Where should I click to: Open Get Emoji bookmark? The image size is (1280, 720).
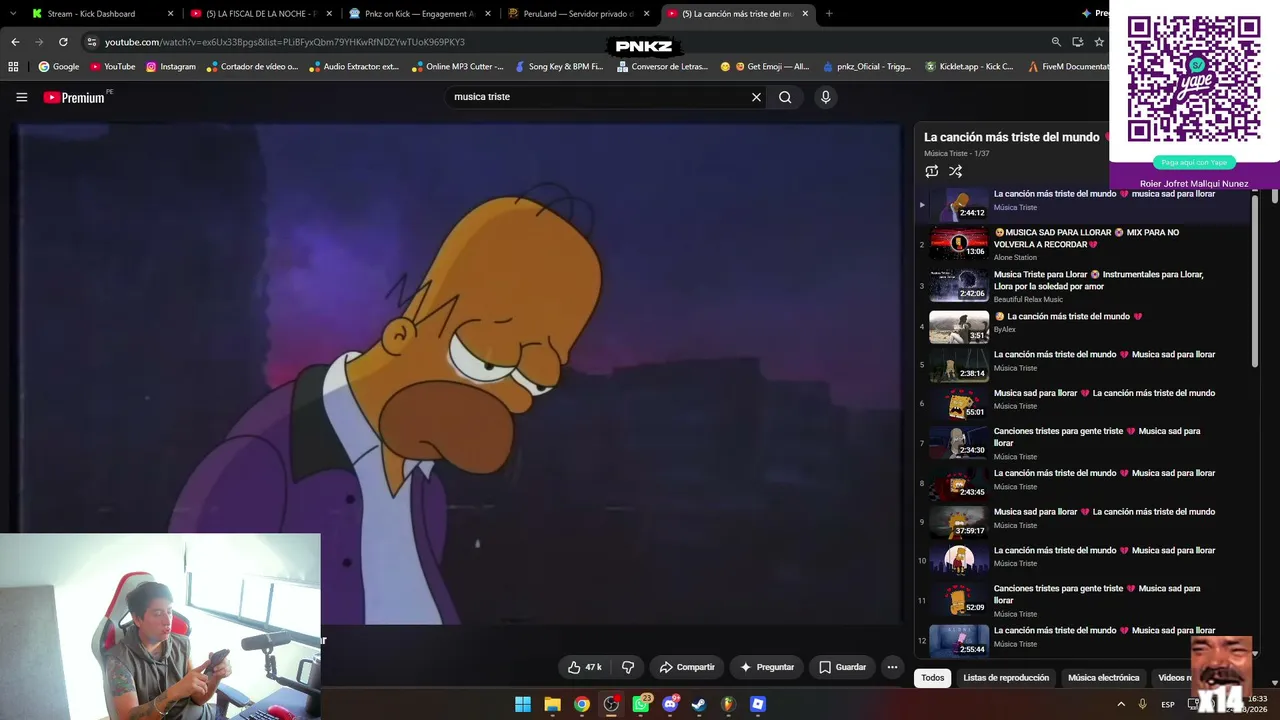(x=765, y=67)
